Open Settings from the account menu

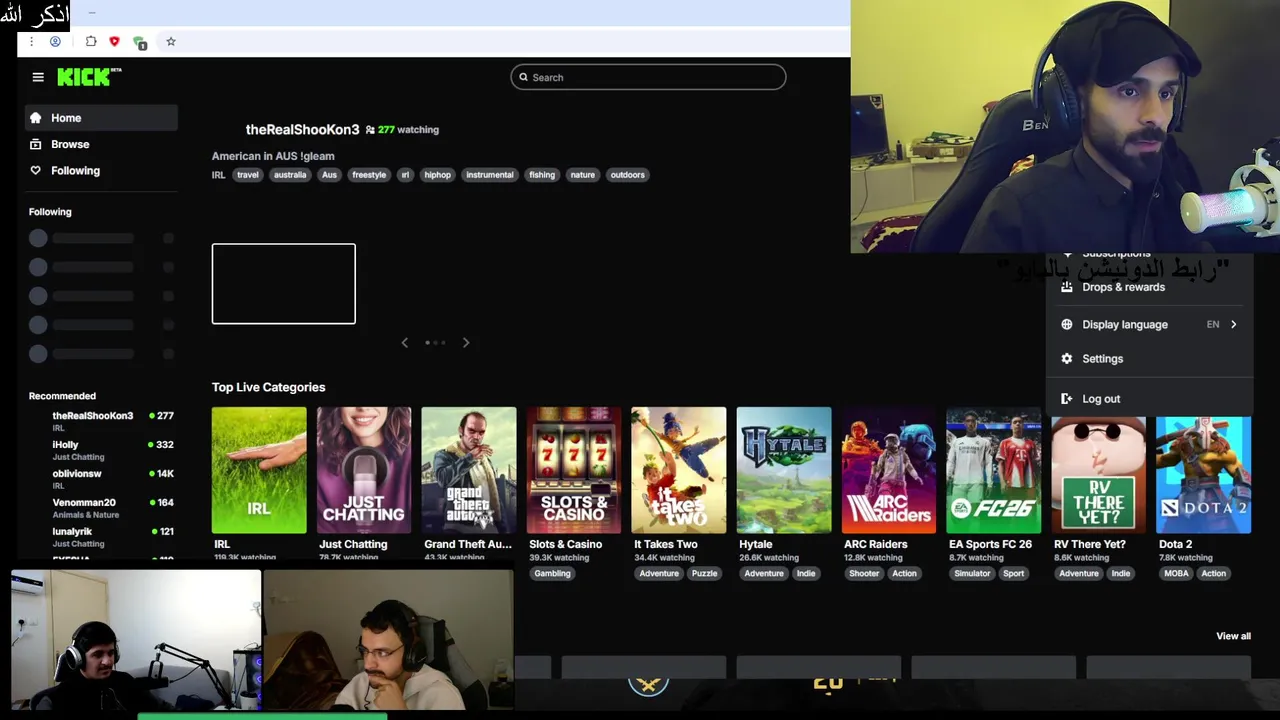1149,358
